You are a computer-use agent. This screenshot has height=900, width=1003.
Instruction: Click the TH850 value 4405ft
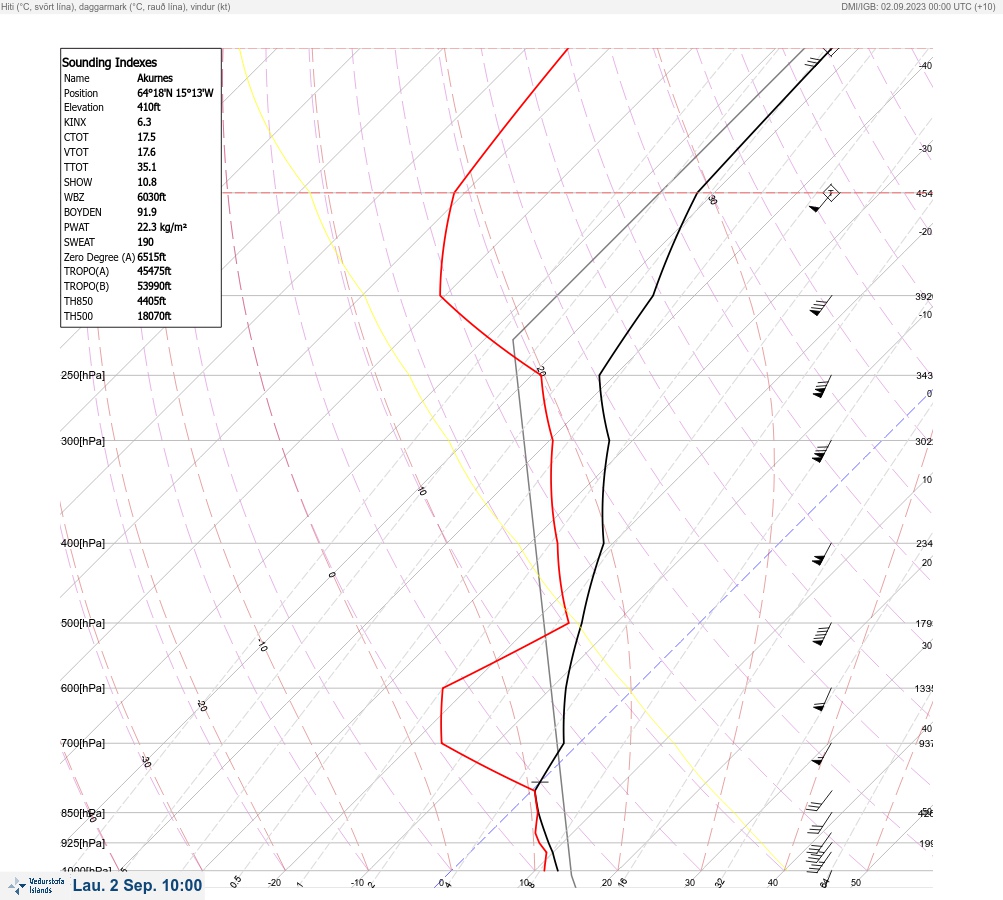(152, 301)
